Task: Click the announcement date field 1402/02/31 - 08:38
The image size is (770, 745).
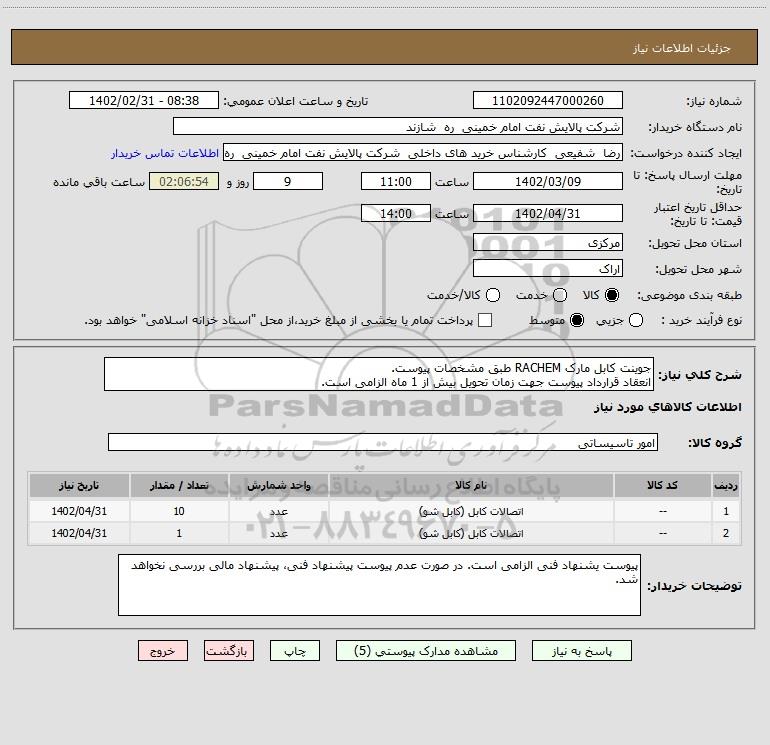Action: [x=144, y=101]
